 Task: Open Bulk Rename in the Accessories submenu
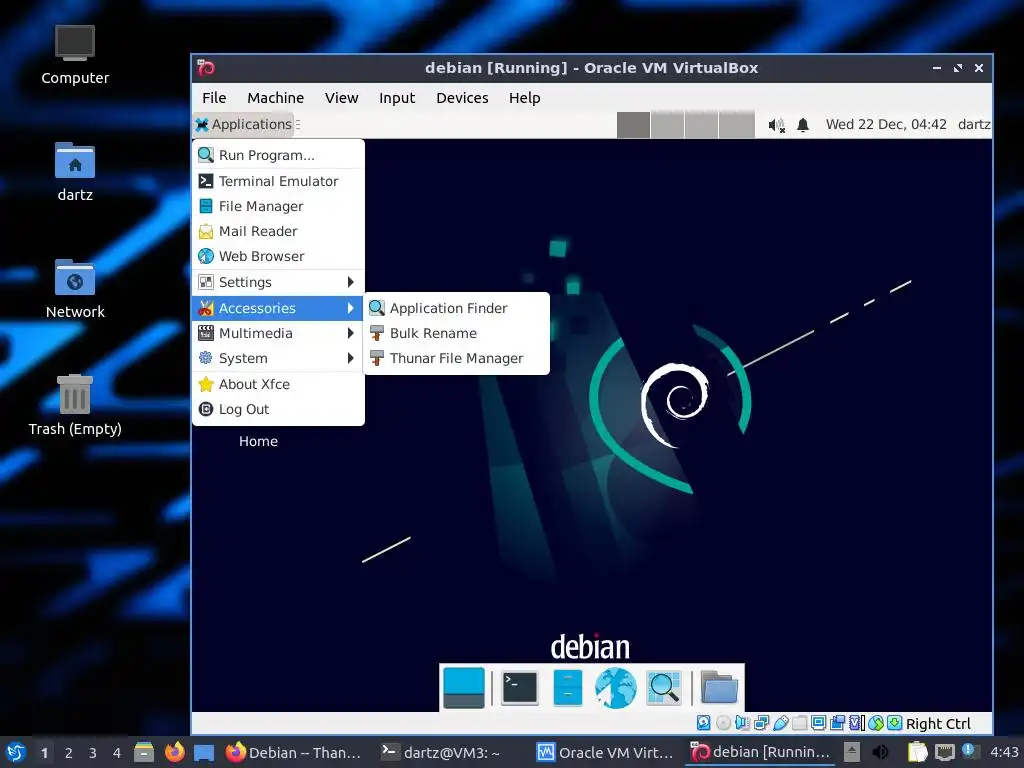click(456, 333)
